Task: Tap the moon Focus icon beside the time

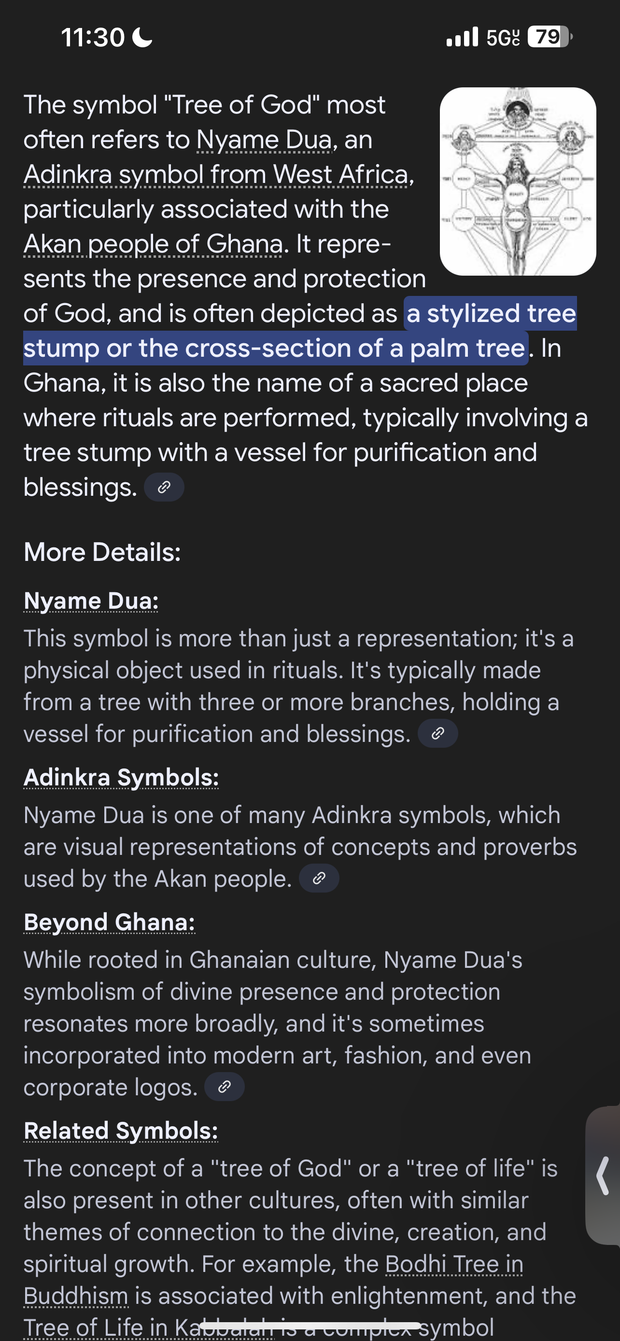Action: (142, 38)
